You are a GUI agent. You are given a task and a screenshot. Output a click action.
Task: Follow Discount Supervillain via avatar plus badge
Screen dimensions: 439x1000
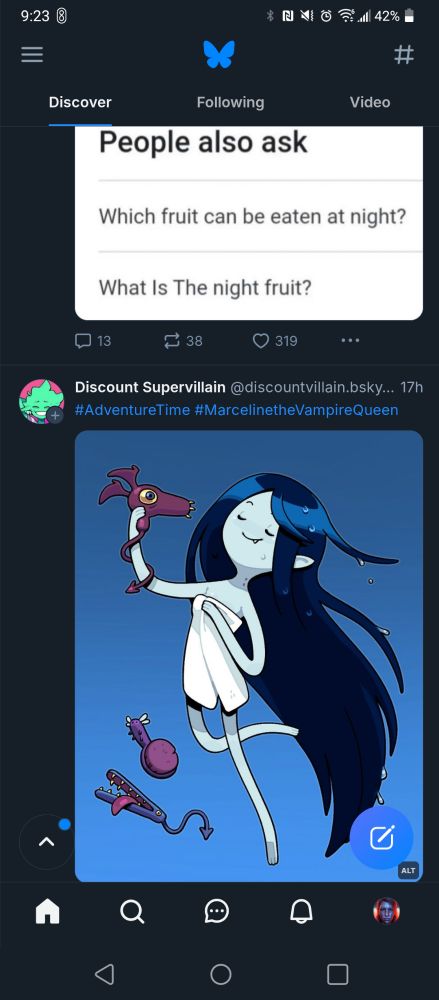point(57,415)
